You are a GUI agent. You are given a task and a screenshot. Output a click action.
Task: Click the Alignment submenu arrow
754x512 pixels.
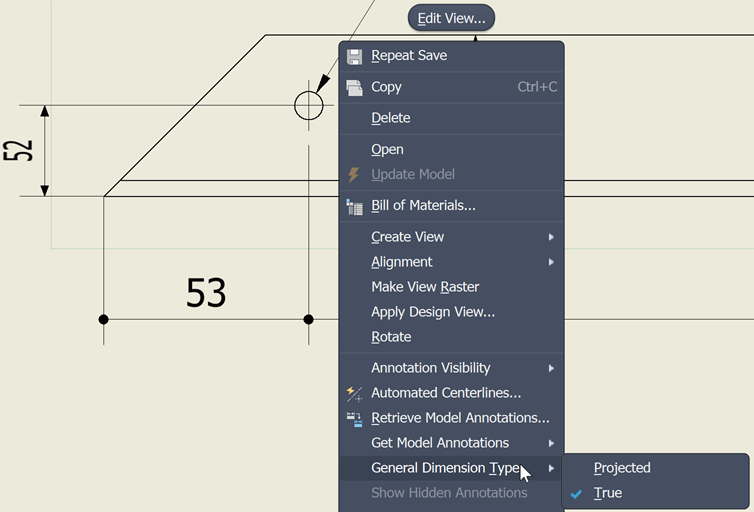coord(551,262)
